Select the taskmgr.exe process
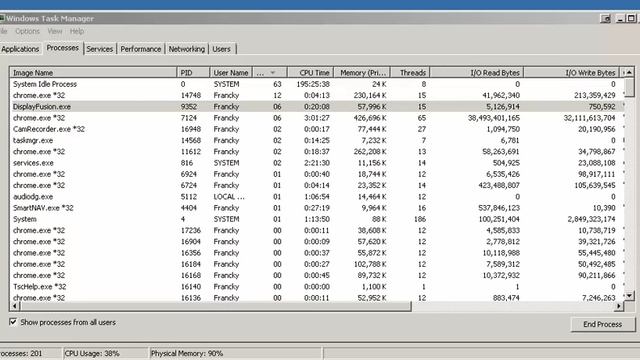 317,140
